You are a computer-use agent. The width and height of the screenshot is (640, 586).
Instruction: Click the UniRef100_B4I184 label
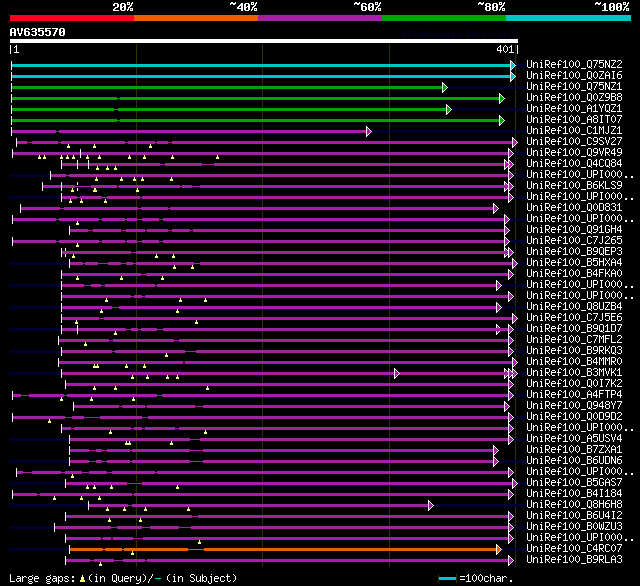pyautogui.click(x=574, y=493)
